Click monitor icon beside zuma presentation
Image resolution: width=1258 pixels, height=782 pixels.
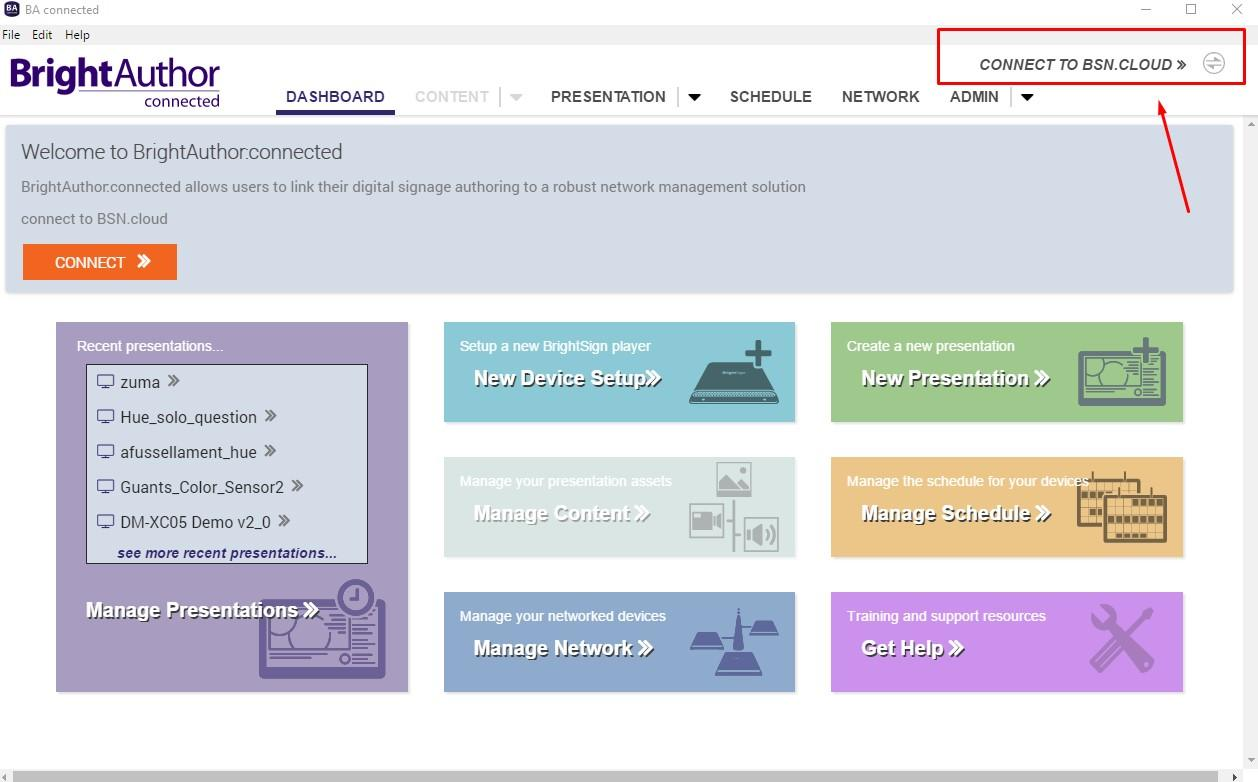click(x=105, y=381)
